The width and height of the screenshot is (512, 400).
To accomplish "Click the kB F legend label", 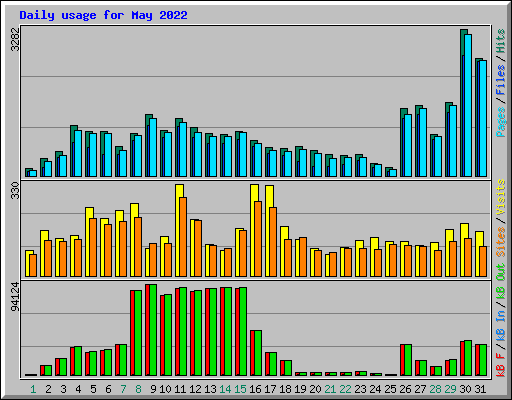I will point(501,364).
